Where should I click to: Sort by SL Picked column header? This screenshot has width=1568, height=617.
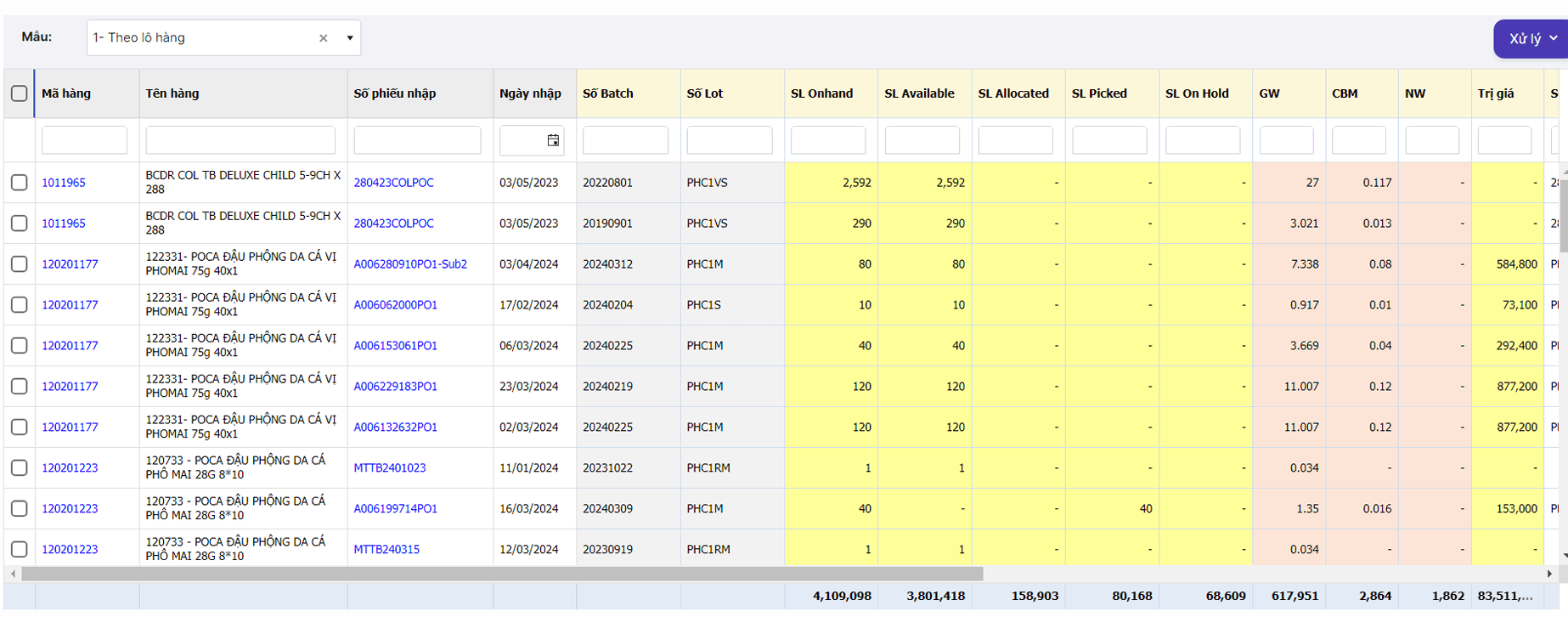1099,93
